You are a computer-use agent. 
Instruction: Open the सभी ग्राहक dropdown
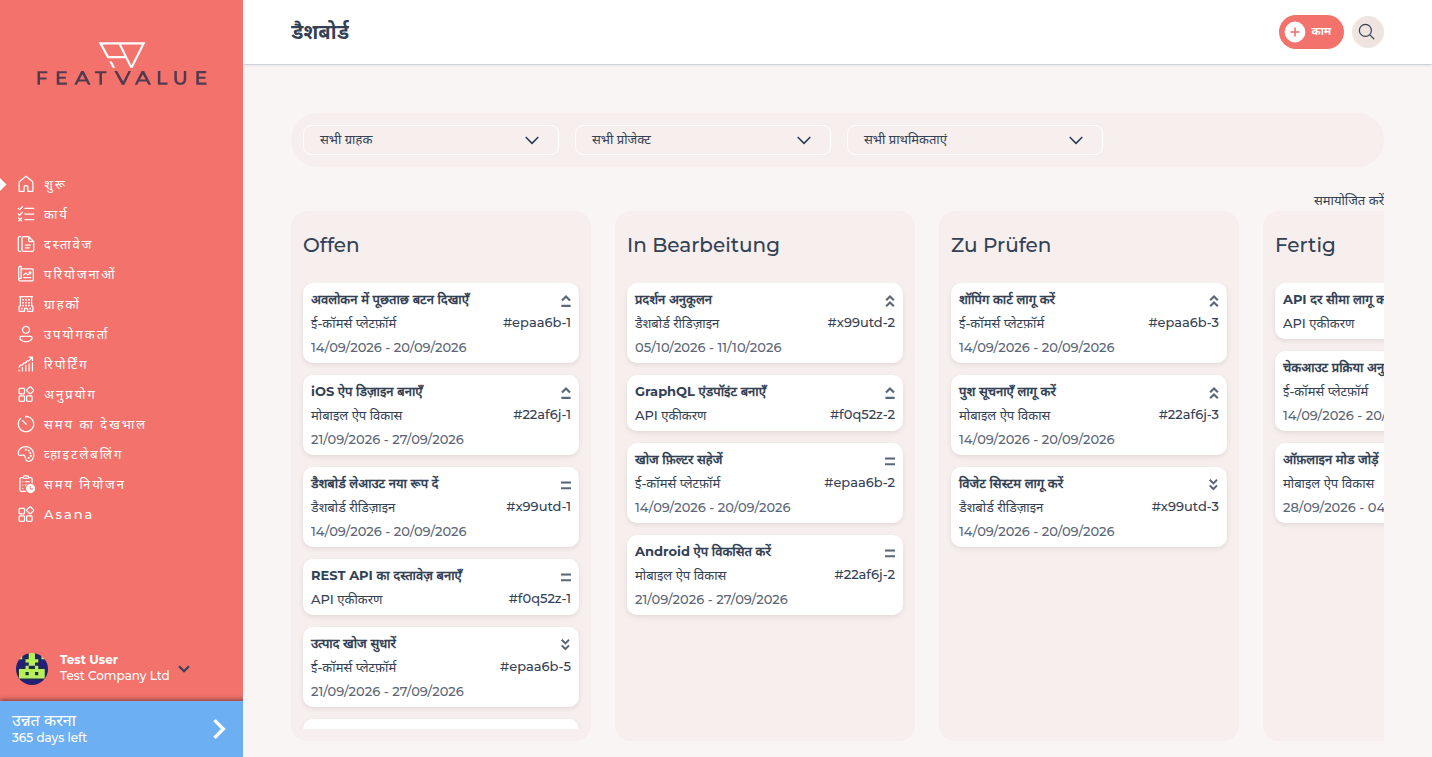click(x=431, y=140)
